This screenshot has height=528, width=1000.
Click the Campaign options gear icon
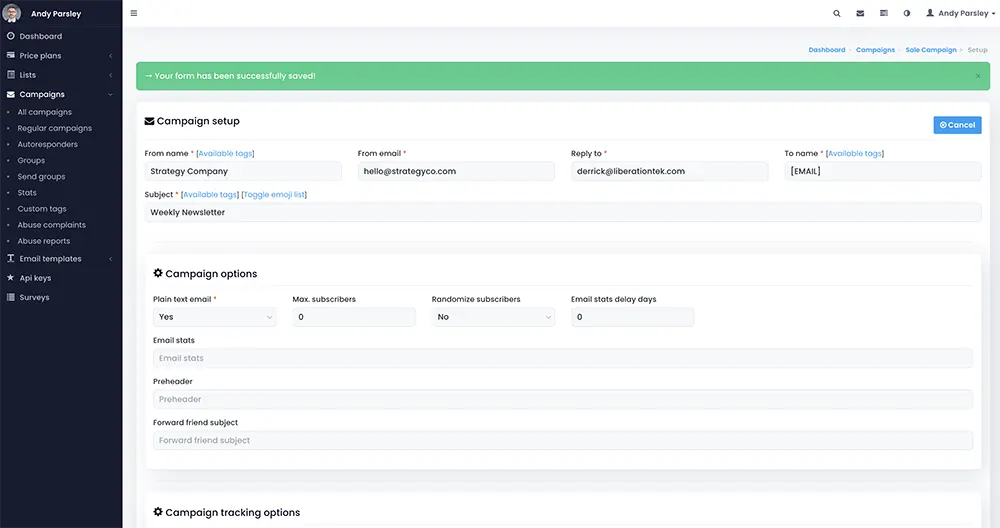[x=158, y=273]
